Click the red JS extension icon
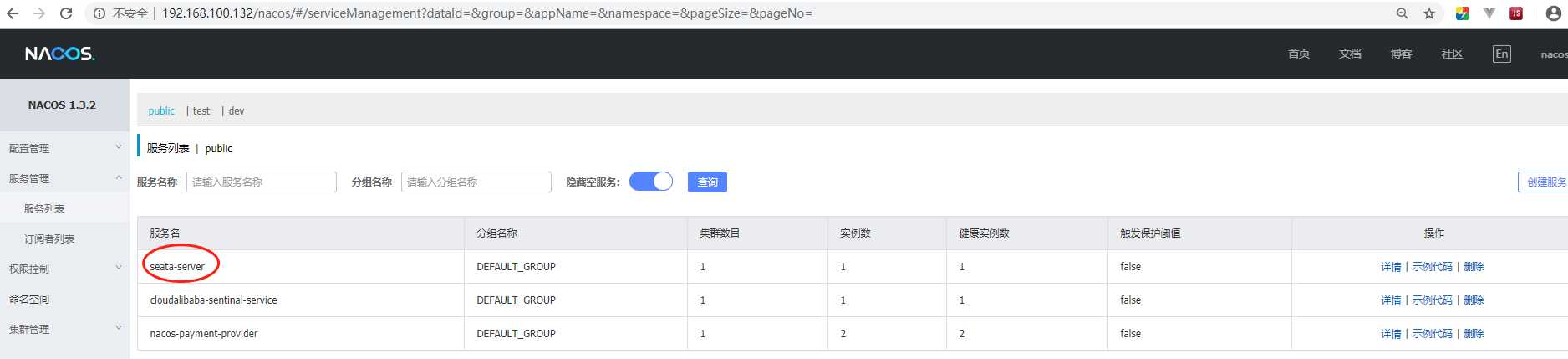 tap(1516, 13)
